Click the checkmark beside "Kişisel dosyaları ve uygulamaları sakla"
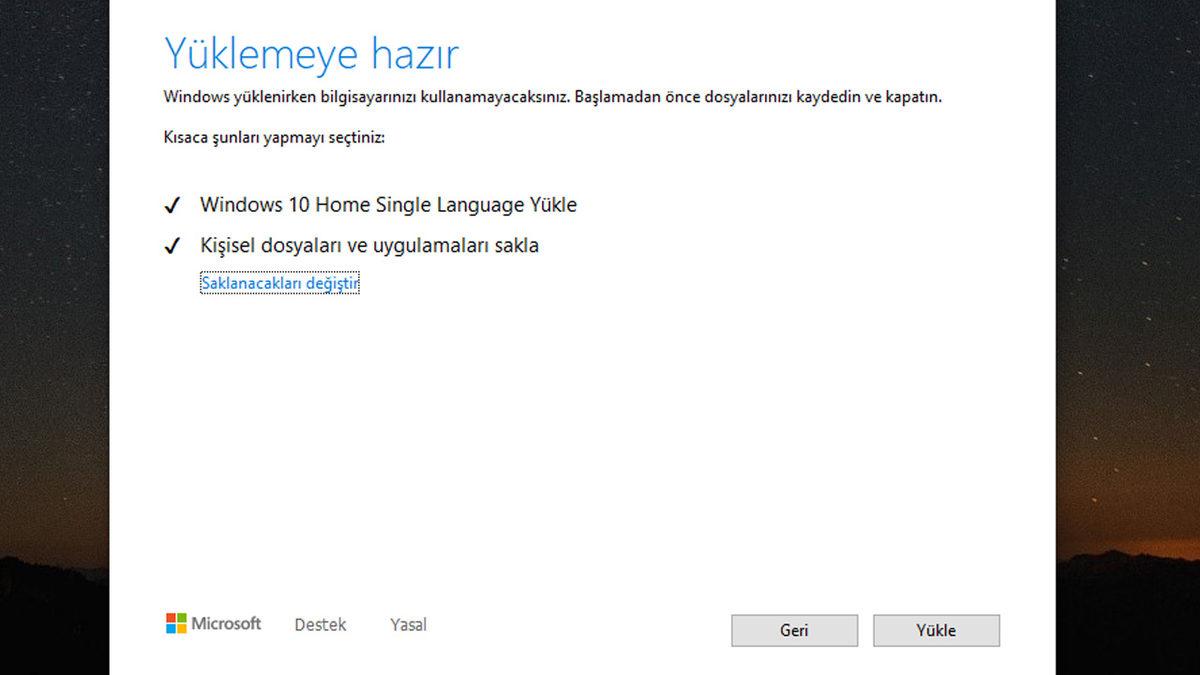The height and width of the screenshot is (675, 1200). point(172,244)
